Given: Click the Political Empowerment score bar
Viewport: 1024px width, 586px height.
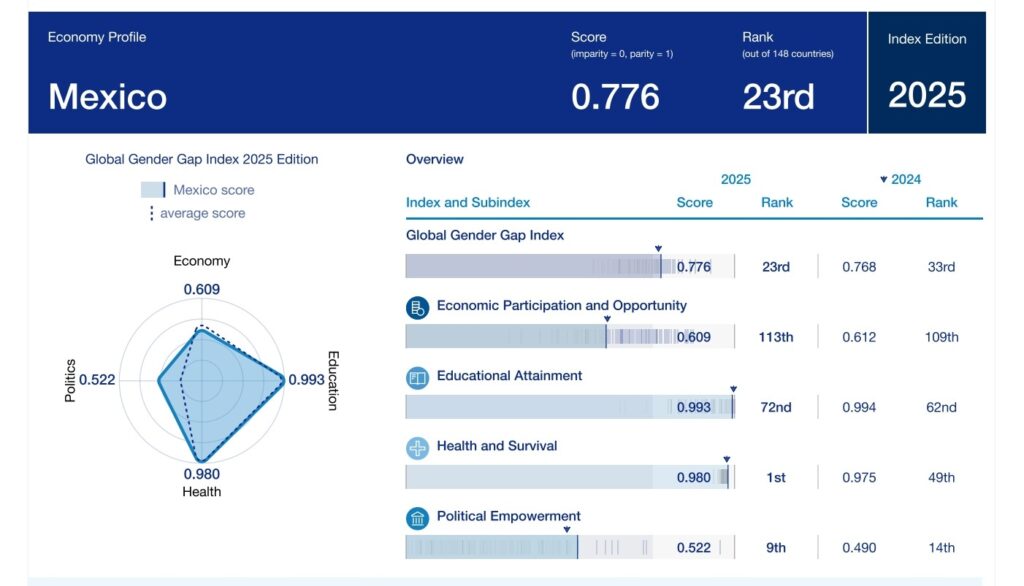Looking at the screenshot, I should [x=527, y=547].
